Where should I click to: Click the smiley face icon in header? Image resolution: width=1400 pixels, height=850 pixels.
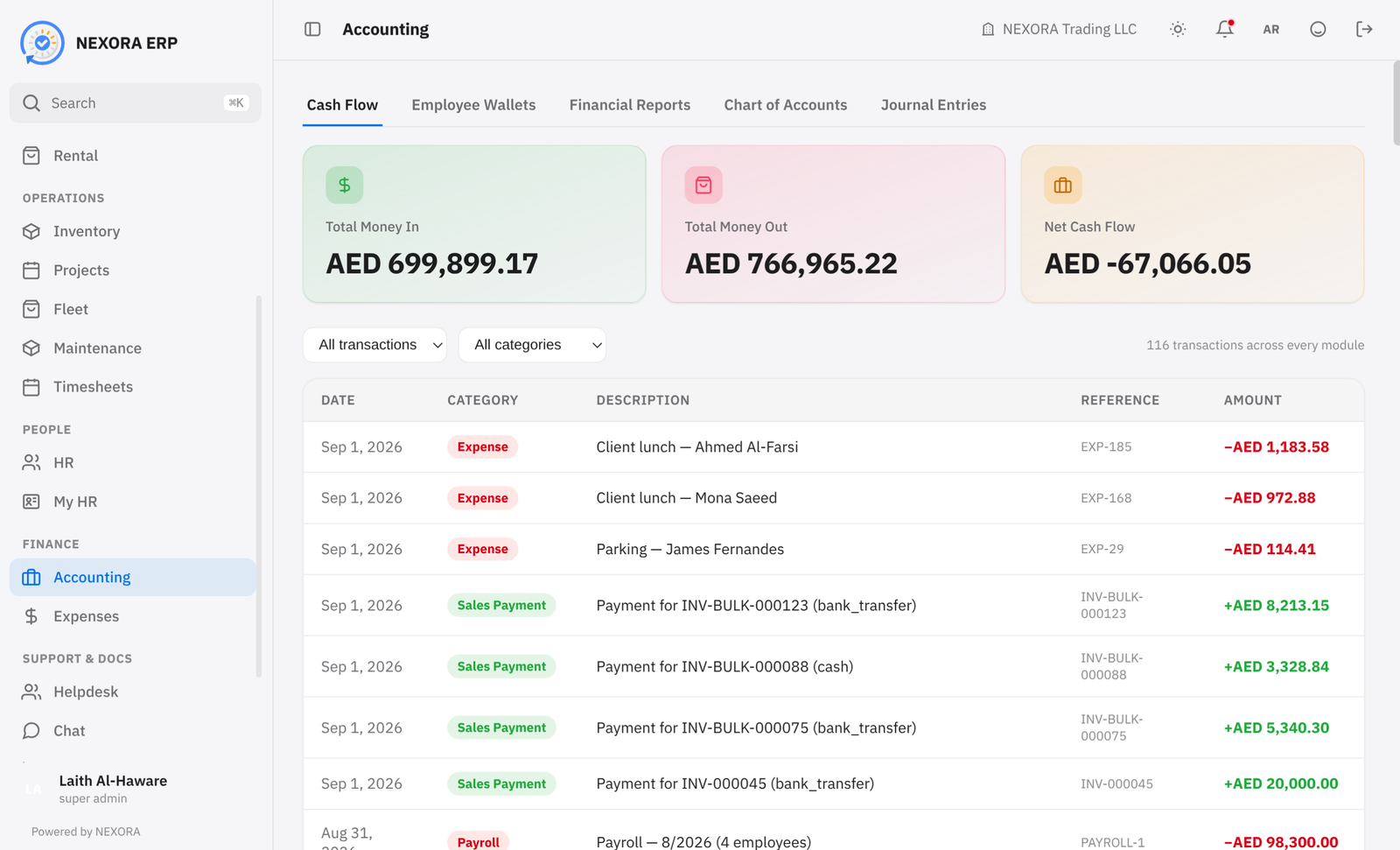[x=1318, y=29]
